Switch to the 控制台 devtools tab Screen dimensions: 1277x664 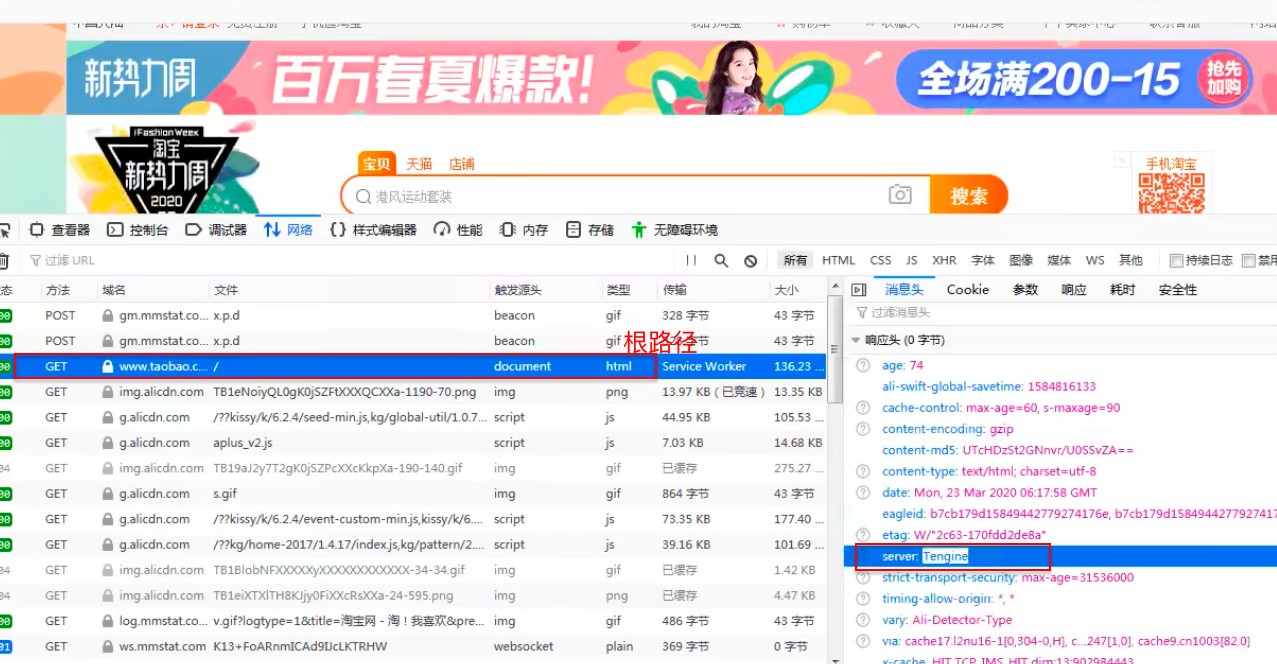(x=138, y=230)
